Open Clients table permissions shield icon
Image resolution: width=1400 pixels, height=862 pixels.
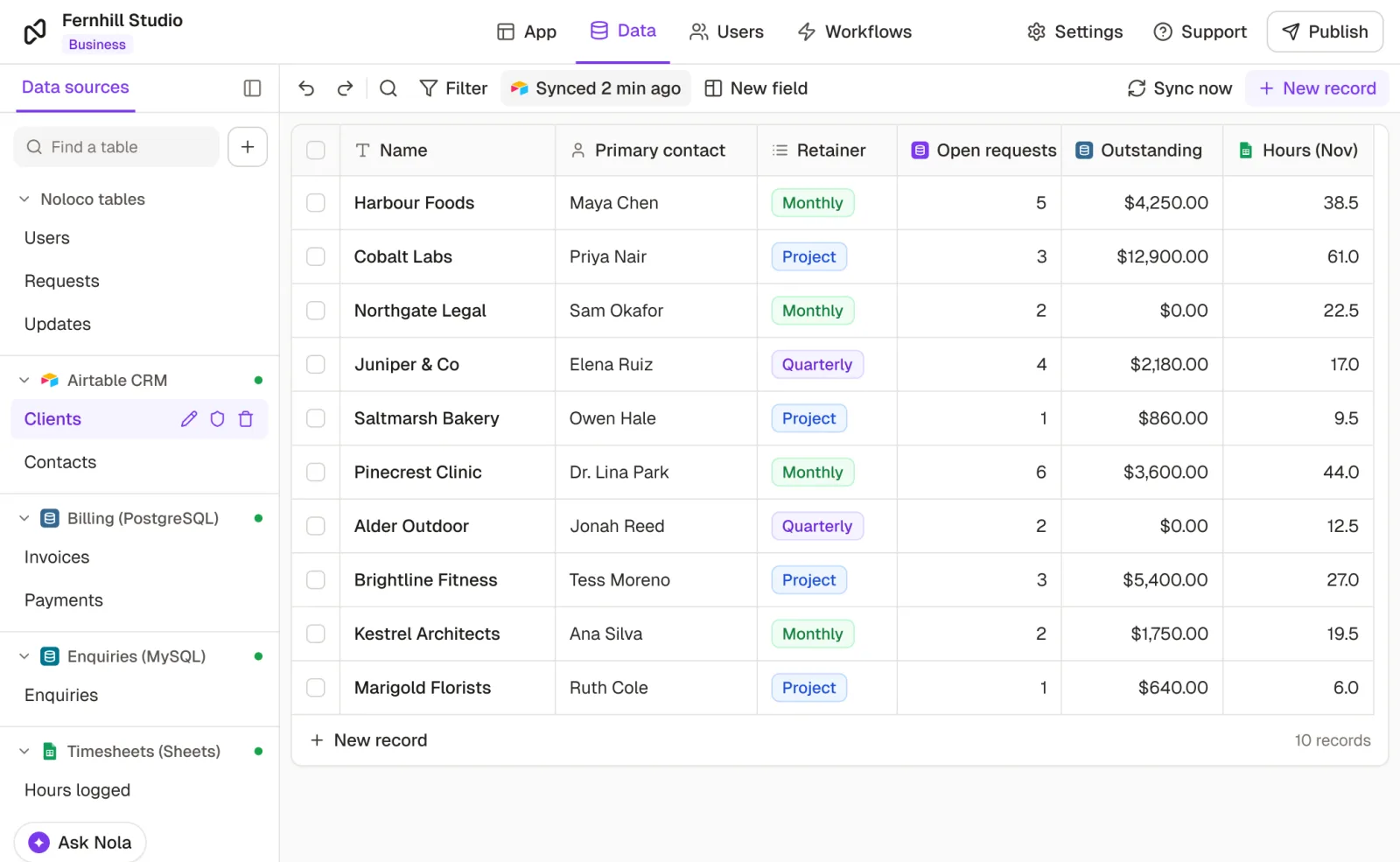(x=218, y=419)
